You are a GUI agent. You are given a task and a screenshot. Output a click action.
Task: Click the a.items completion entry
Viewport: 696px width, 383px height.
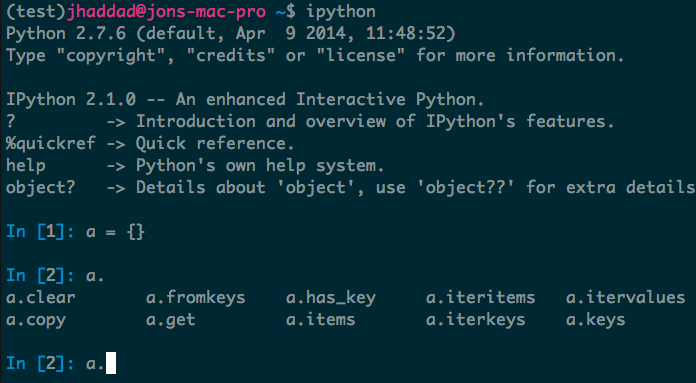pos(320,320)
